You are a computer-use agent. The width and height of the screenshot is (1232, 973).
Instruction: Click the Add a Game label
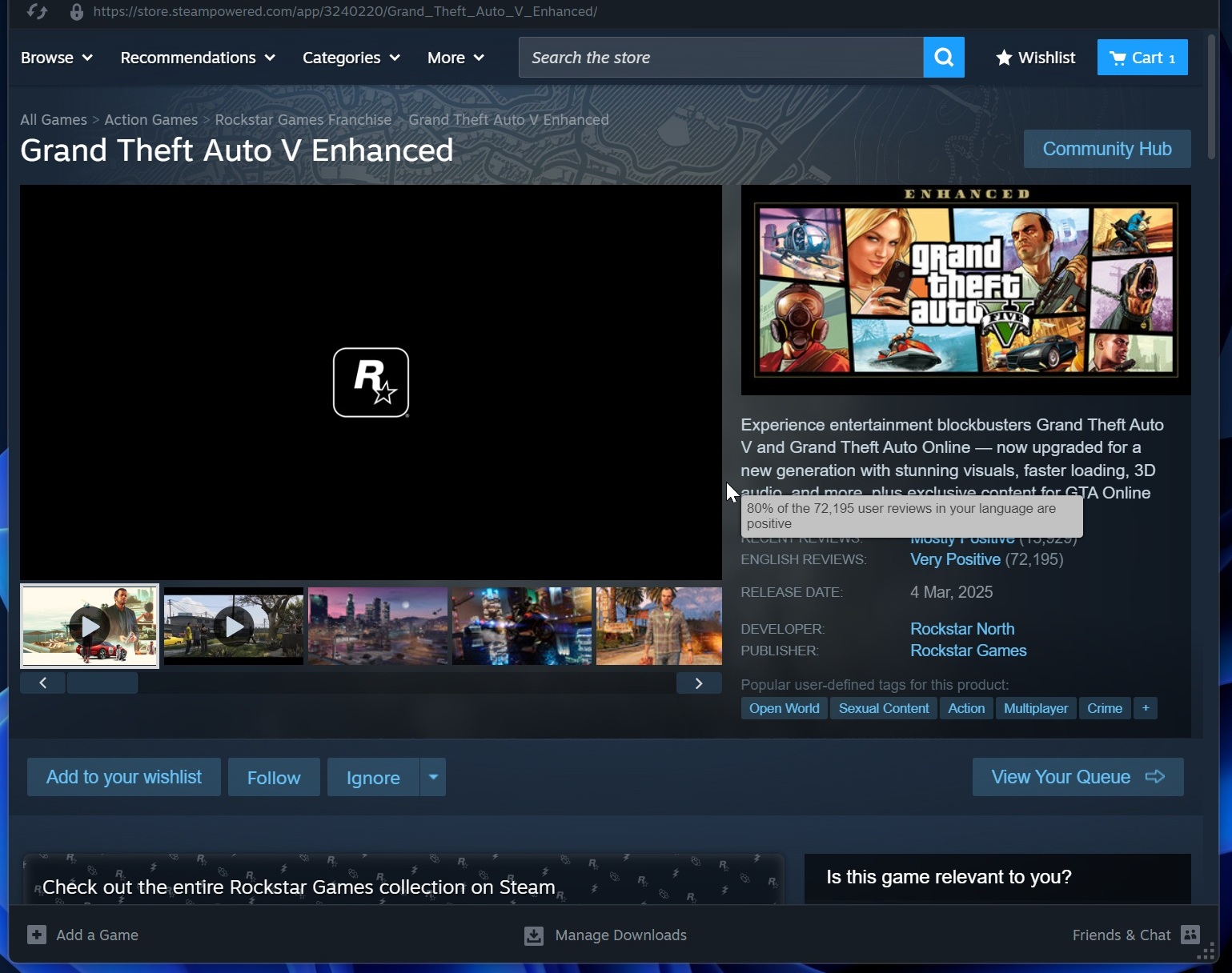[97, 935]
